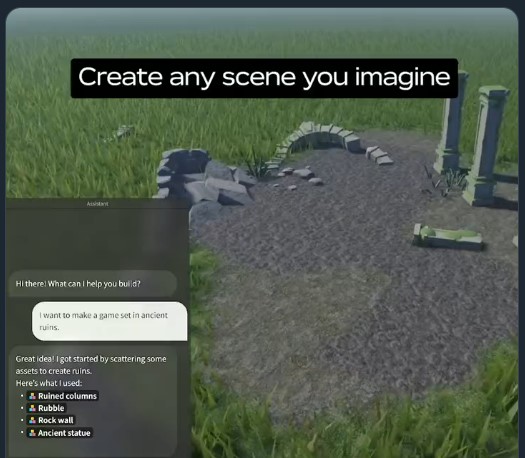Viewport: 525px width, 458px height.
Task: Click the 'Hi there! What can I help you build?' message
Action: [x=92, y=284]
